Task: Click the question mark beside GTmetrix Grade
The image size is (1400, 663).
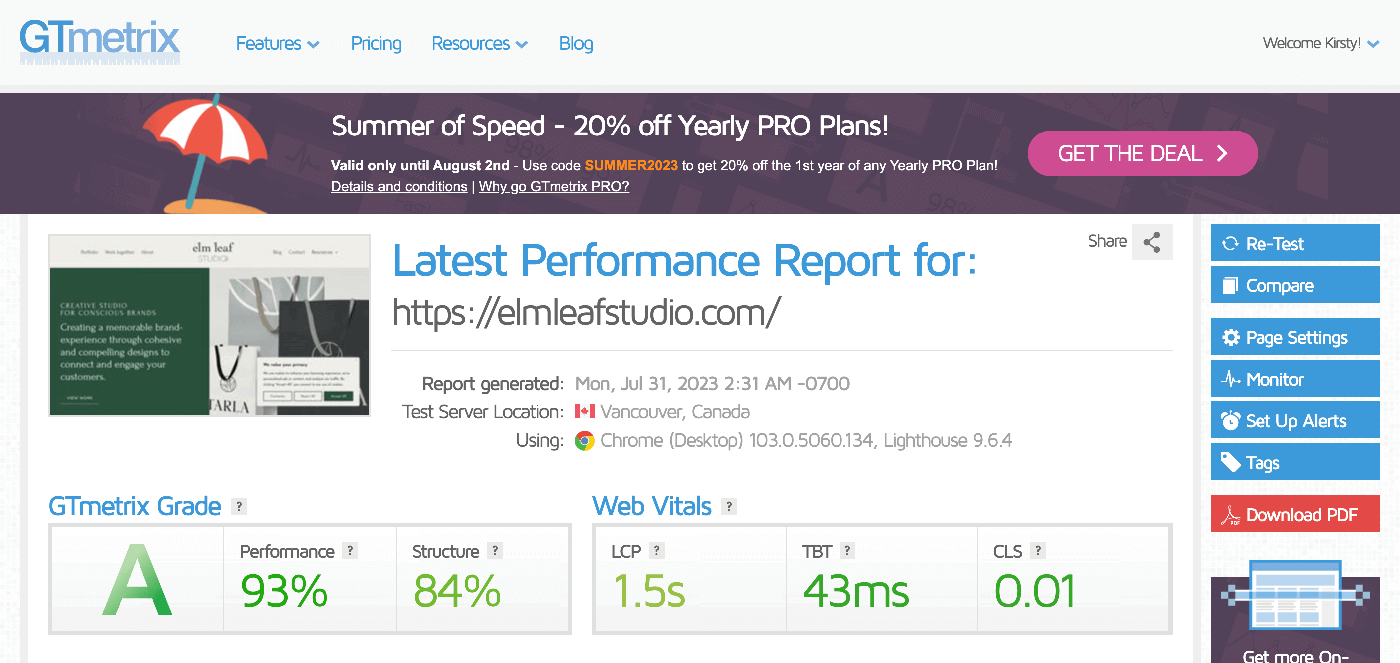Action: 238,506
